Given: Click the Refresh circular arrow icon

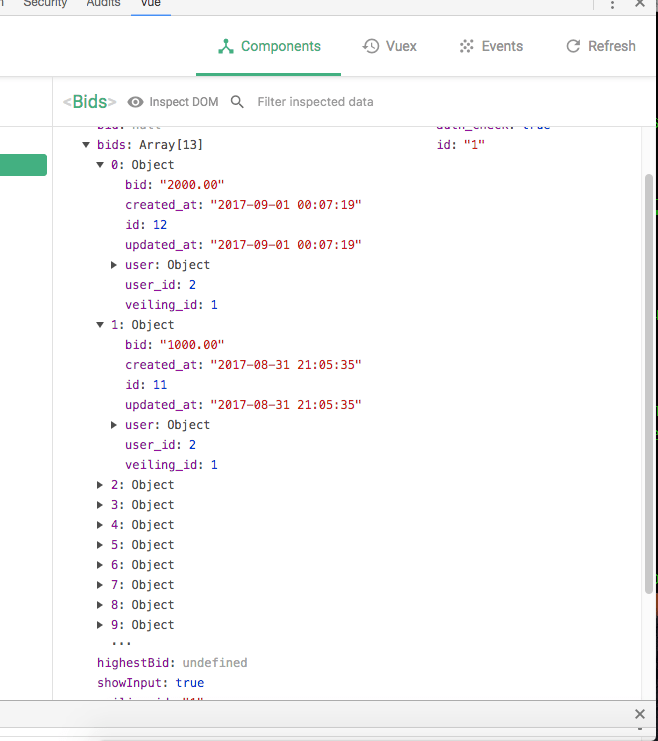Looking at the screenshot, I should [573, 46].
